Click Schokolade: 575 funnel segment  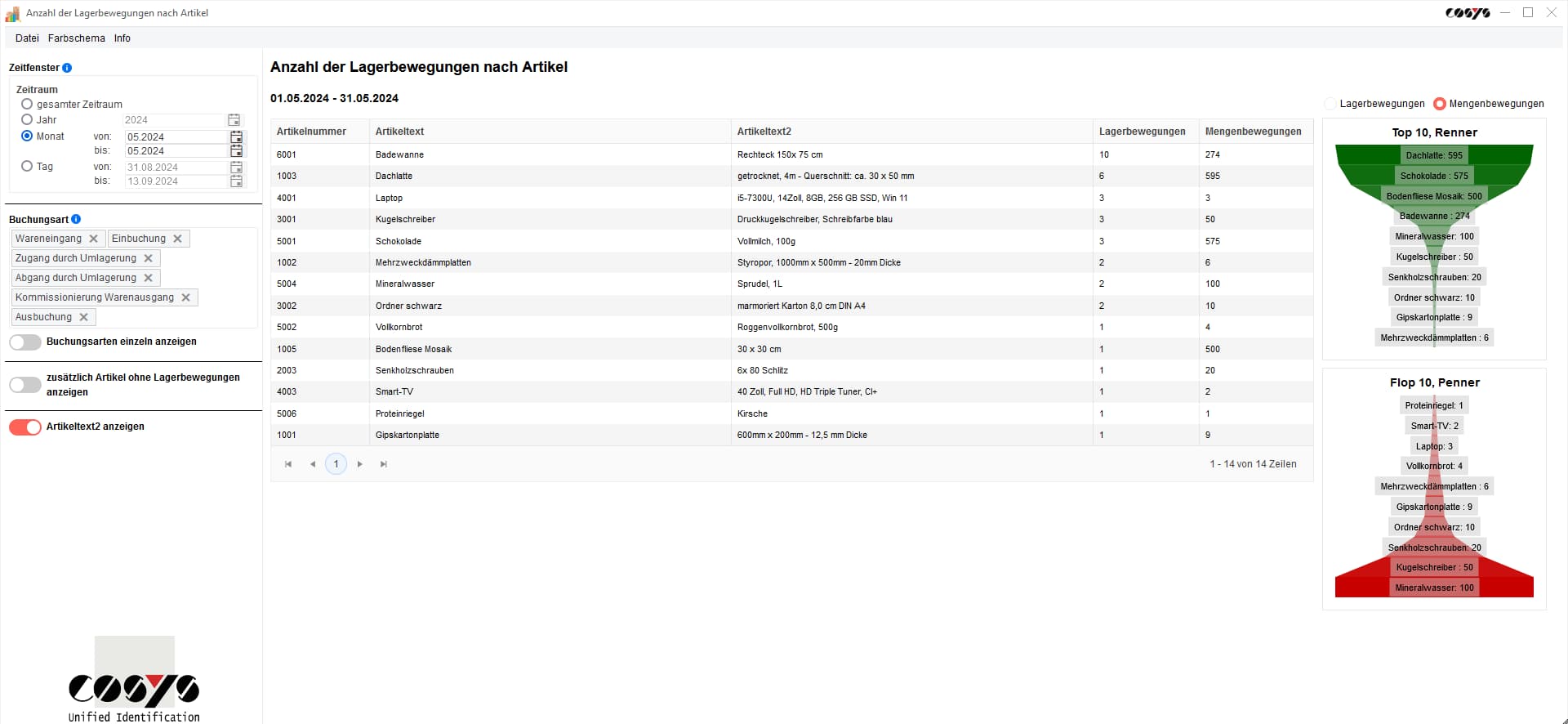[x=1434, y=176]
